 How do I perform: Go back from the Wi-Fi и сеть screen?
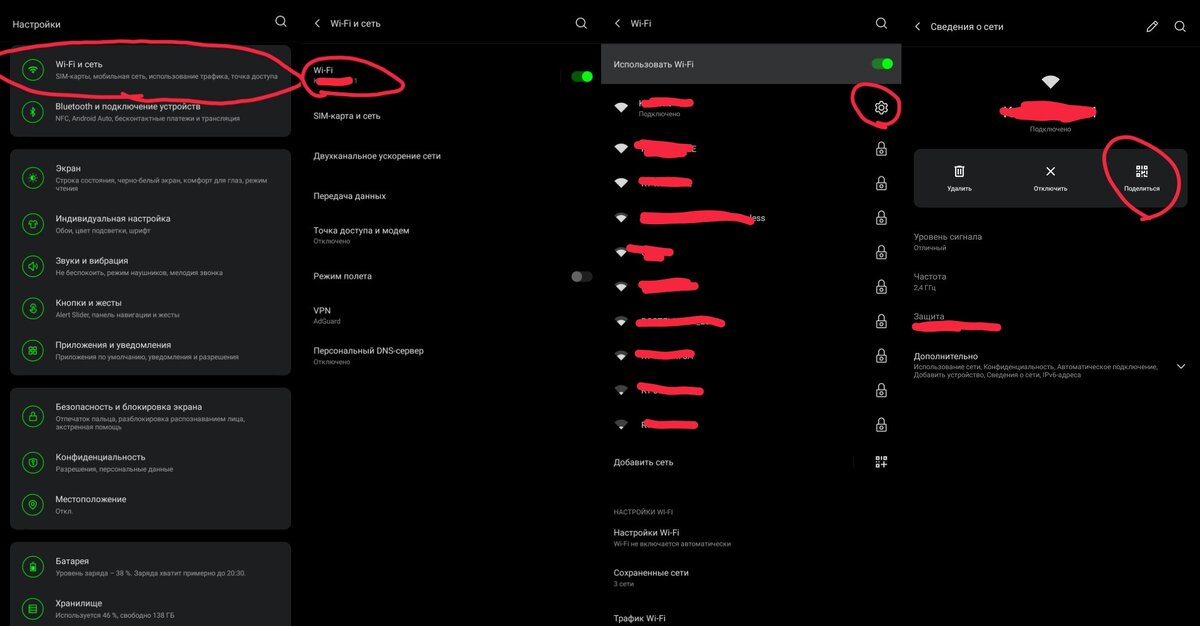pos(317,23)
